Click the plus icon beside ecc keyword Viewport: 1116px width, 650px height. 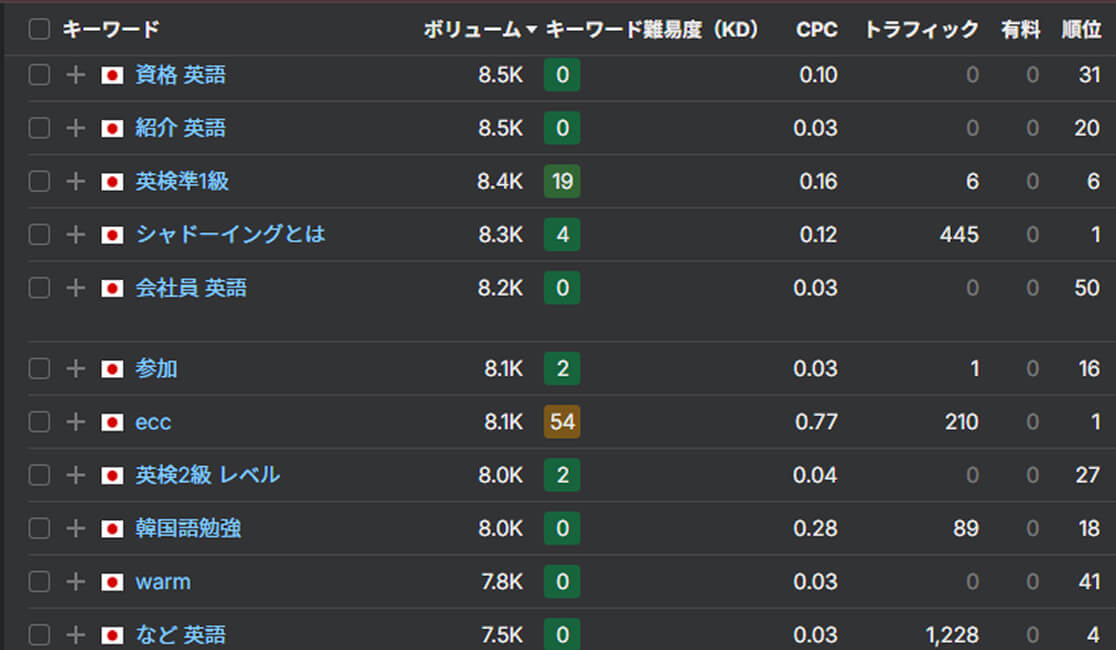tap(75, 422)
